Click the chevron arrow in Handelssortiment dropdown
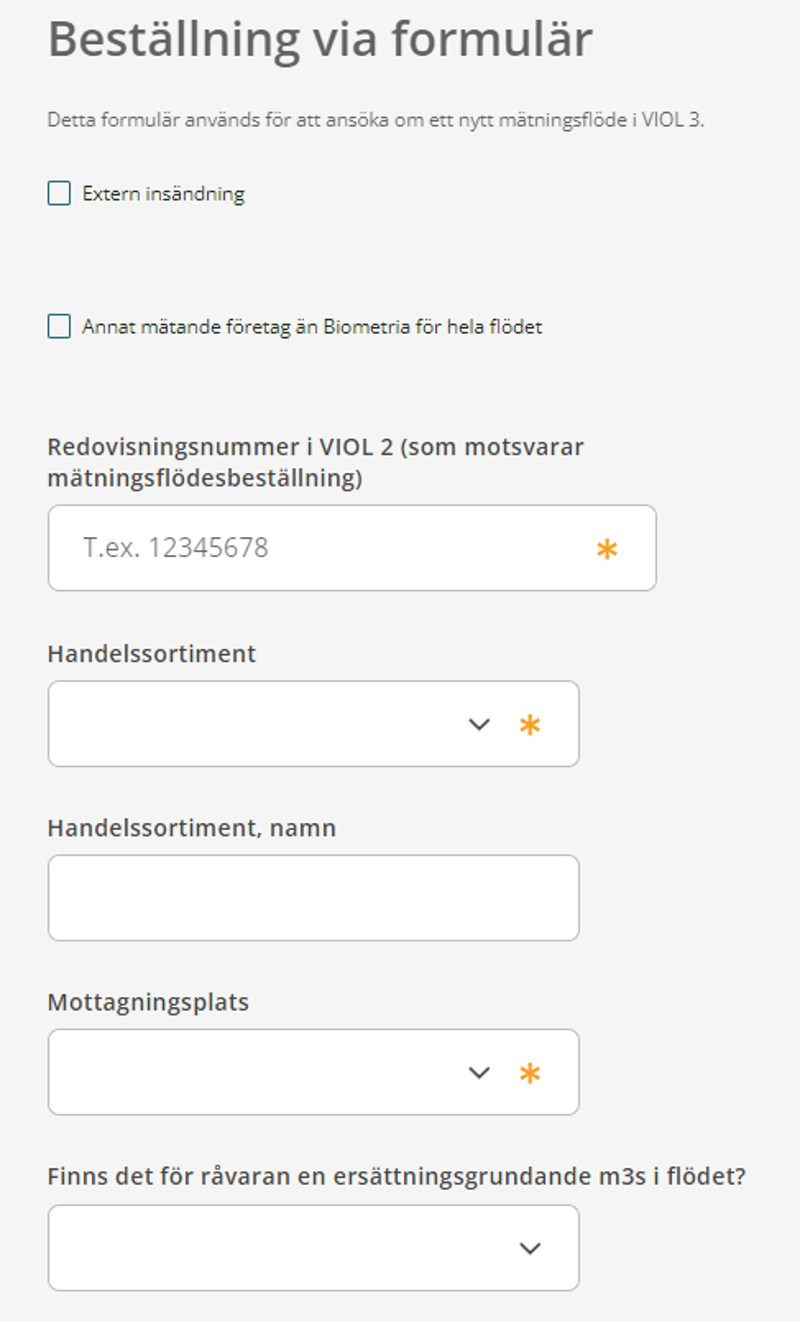The width and height of the screenshot is (800, 1322). click(x=480, y=724)
